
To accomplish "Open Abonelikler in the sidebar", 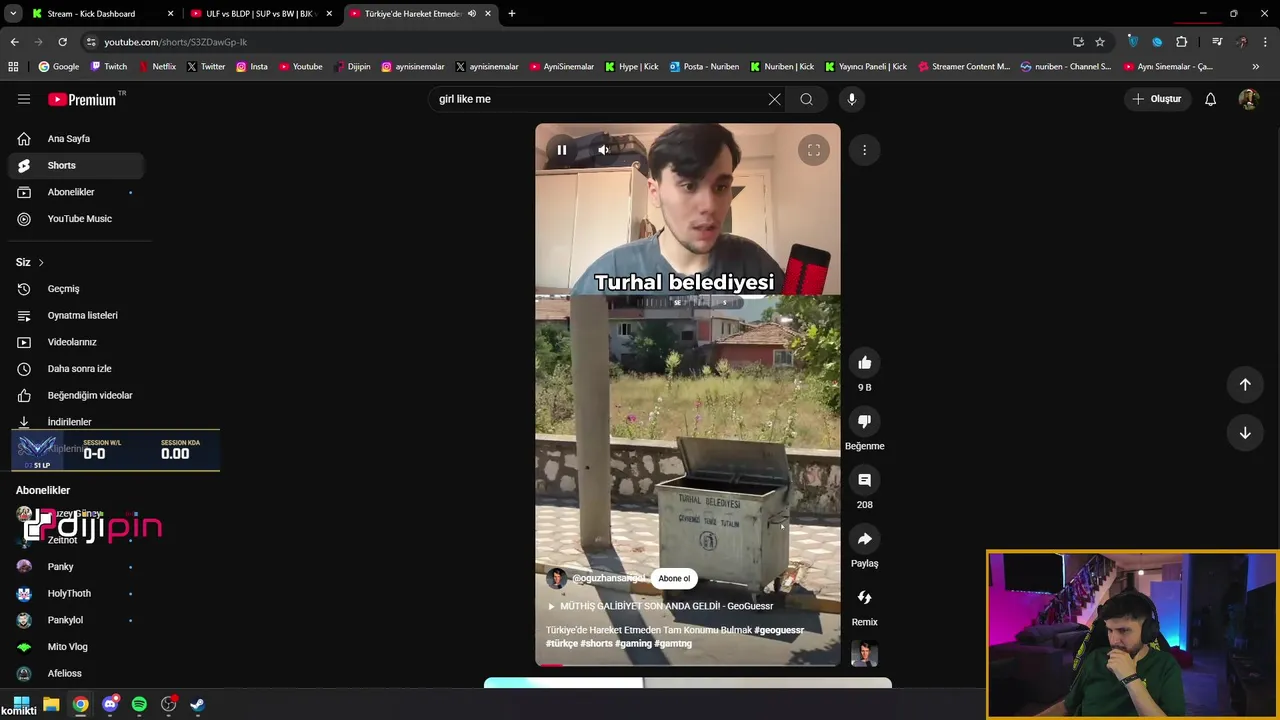I will [x=76, y=192].
